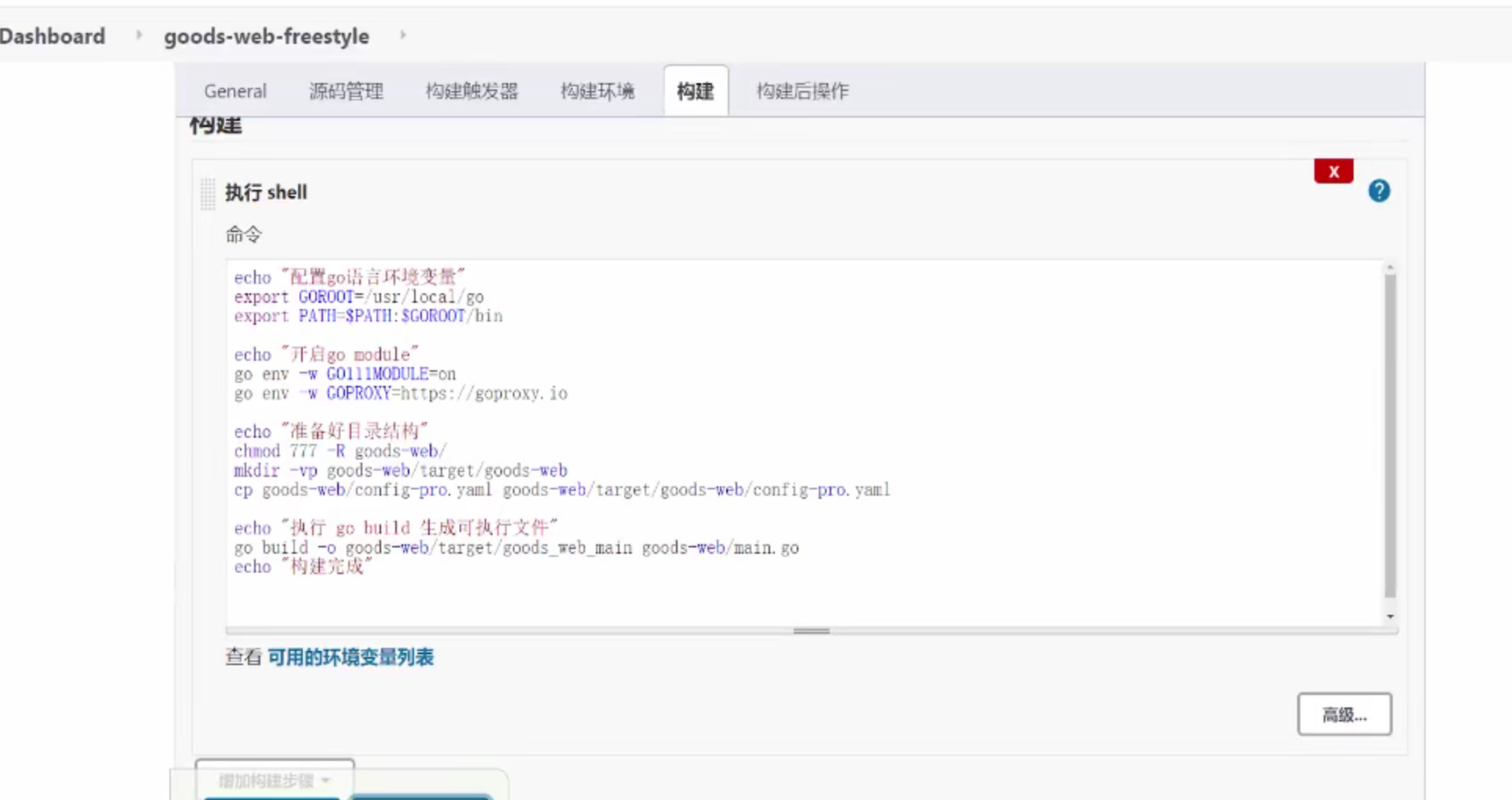This screenshot has height=800, width=1512.
Task: Click the command box vertical scrollbar
Action: (1390, 435)
